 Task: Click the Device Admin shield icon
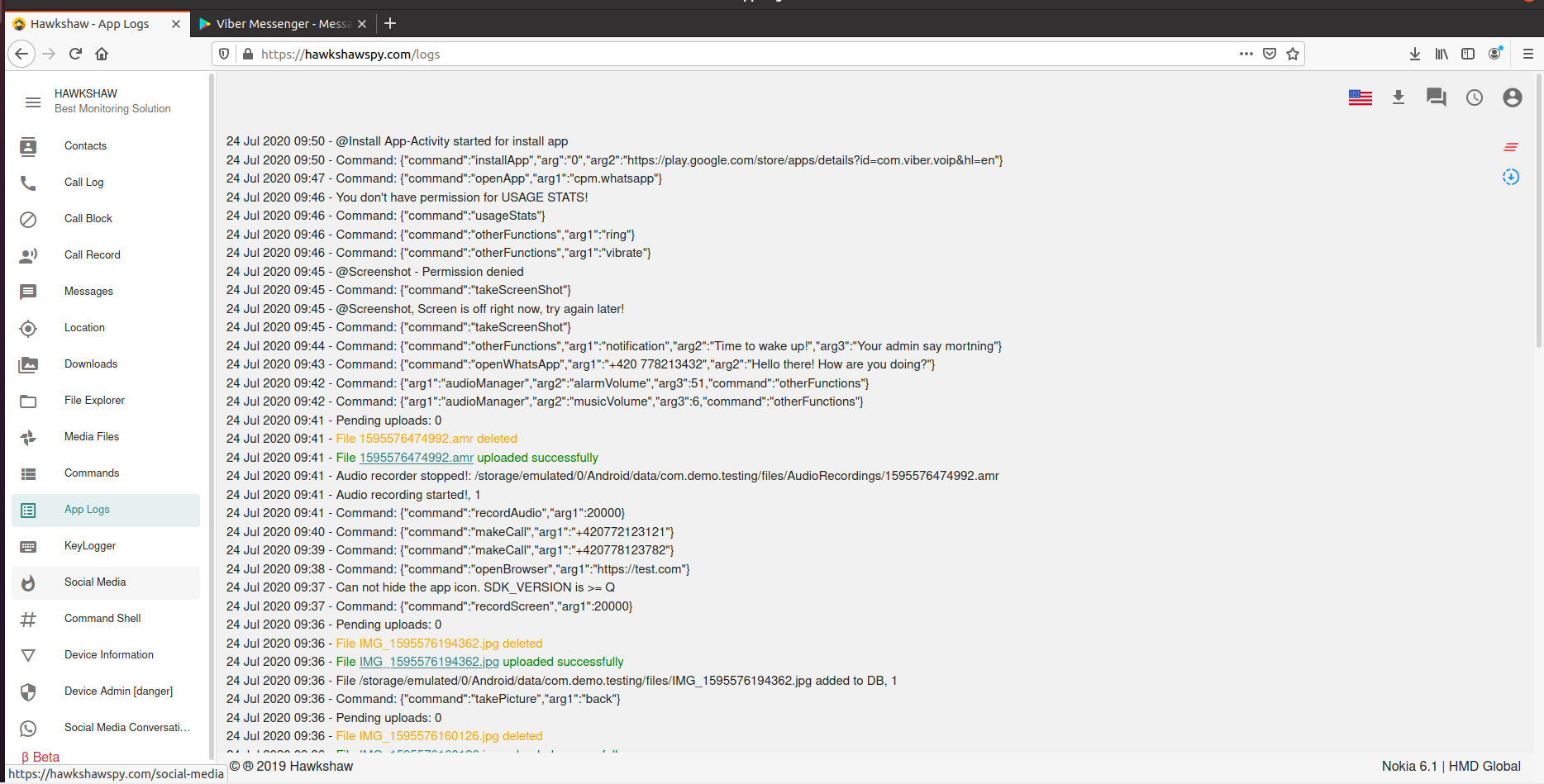[x=28, y=691]
